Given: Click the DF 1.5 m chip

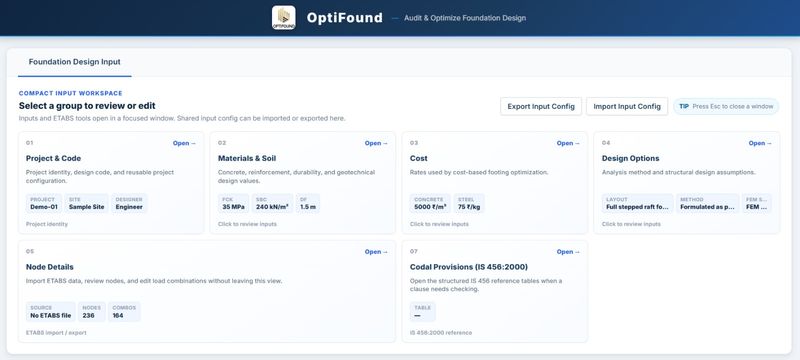Looking at the screenshot, I should (308, 203).
